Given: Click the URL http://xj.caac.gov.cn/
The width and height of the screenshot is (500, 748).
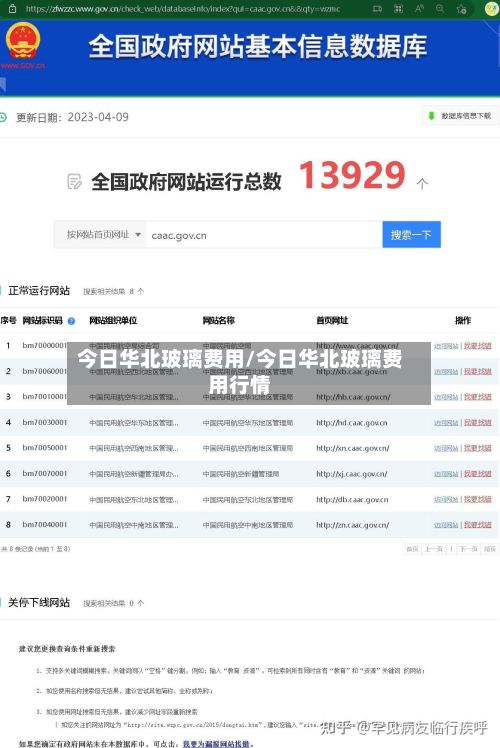Looking at the screenshot, I should [352, 474].
